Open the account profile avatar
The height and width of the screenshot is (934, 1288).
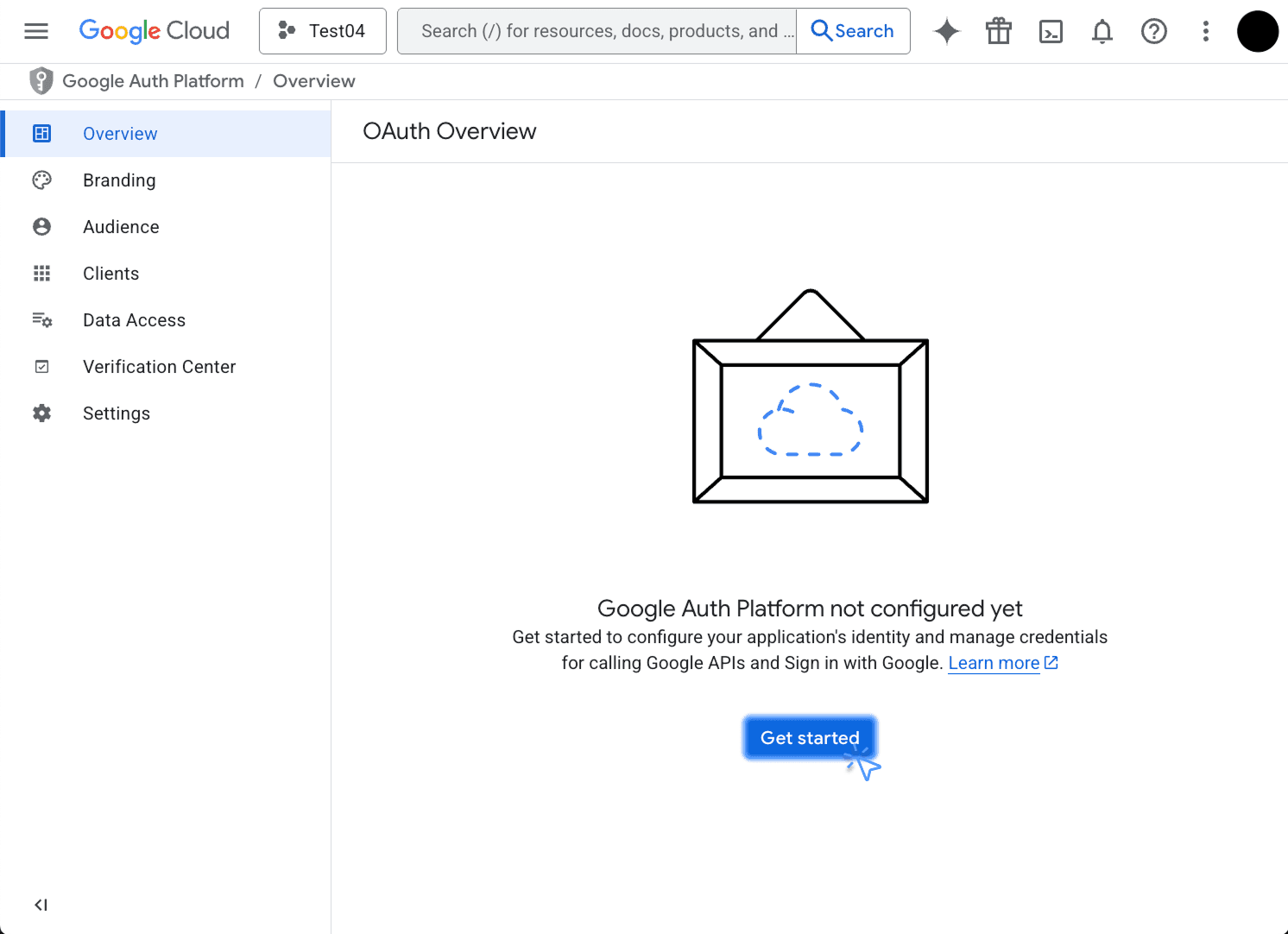click(1258, 31)
